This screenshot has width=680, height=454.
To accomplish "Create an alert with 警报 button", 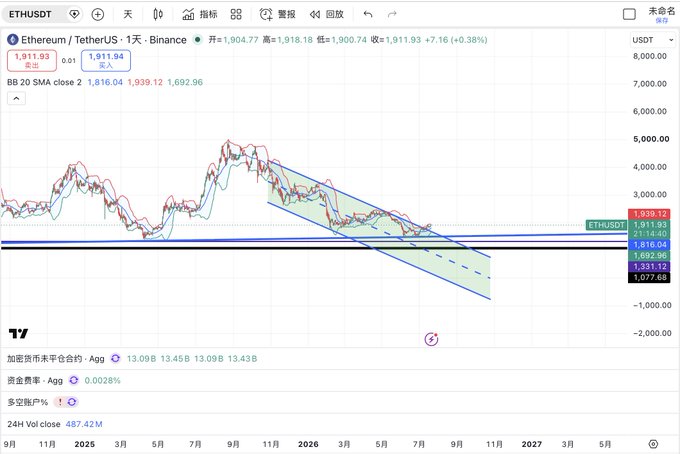I will pos(278,14).
